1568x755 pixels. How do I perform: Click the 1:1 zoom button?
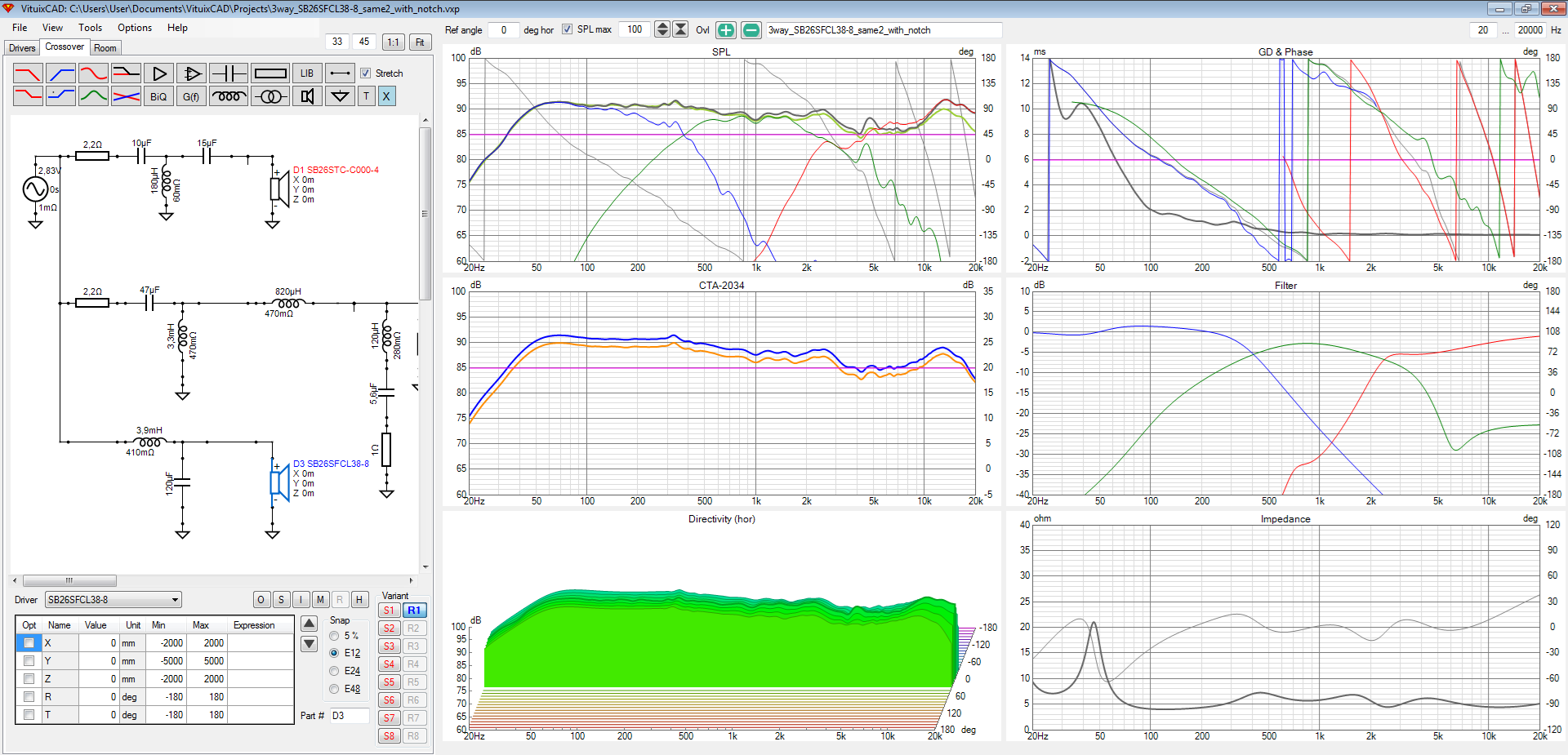click(393, 42)
